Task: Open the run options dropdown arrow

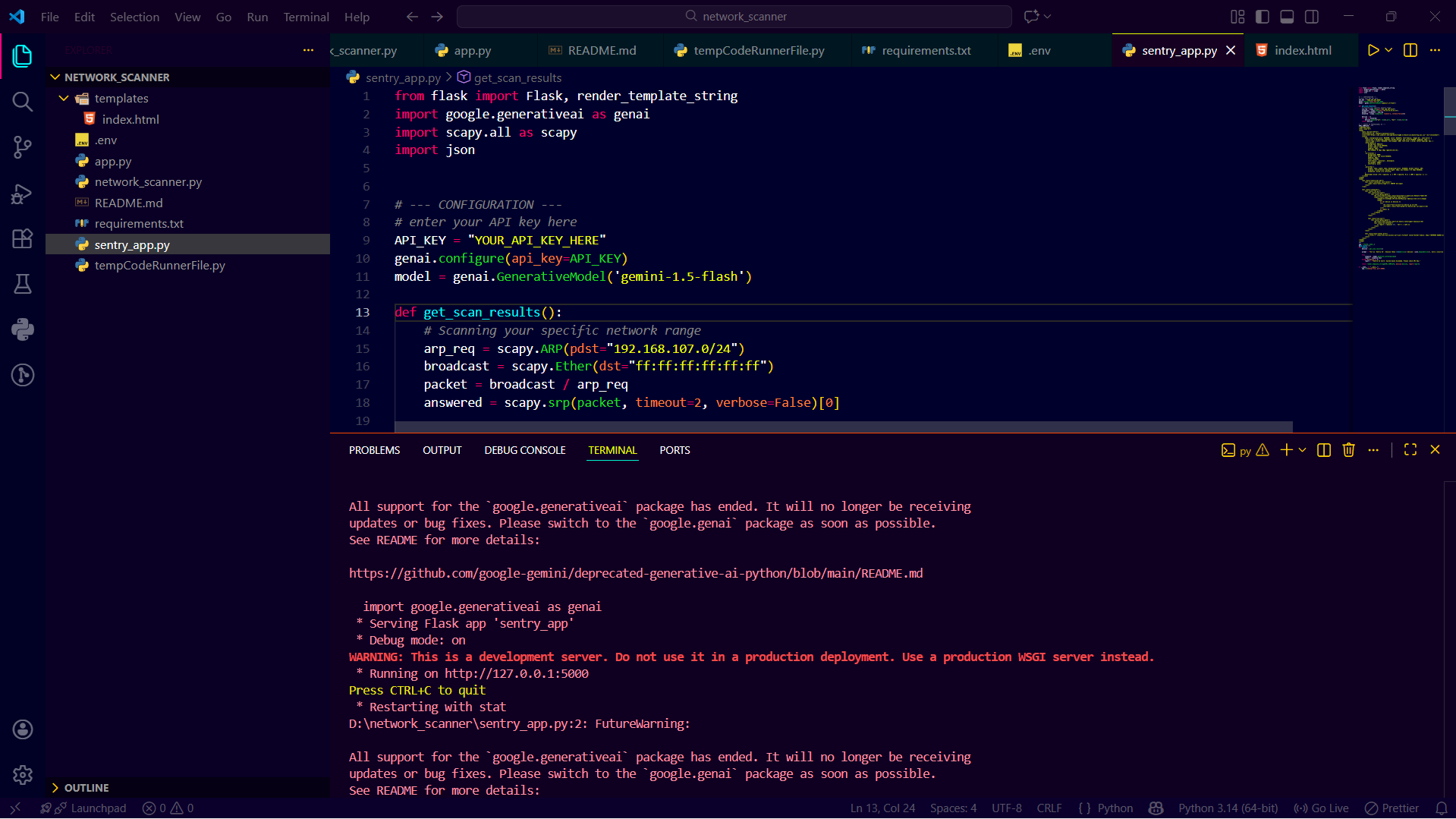Action: (x=1388, y=50)
